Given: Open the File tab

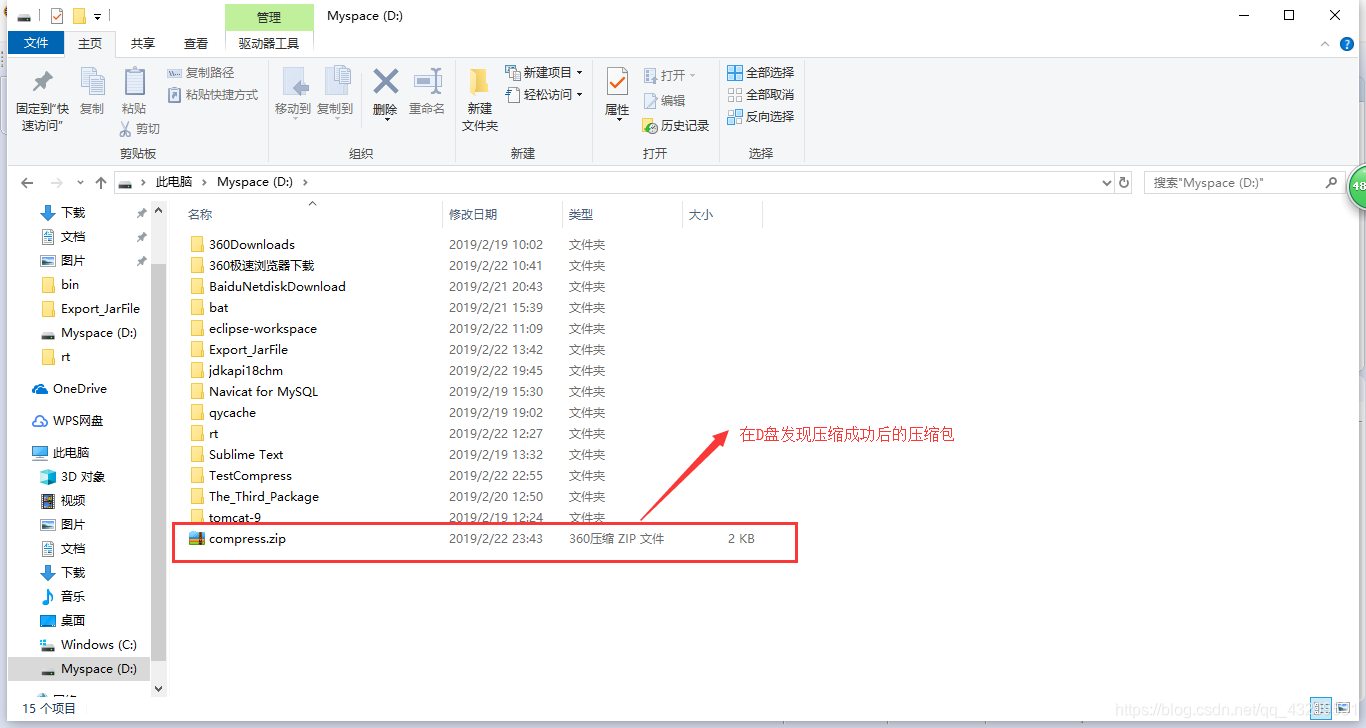Looking at the screenshot, I should coord(36,43).
